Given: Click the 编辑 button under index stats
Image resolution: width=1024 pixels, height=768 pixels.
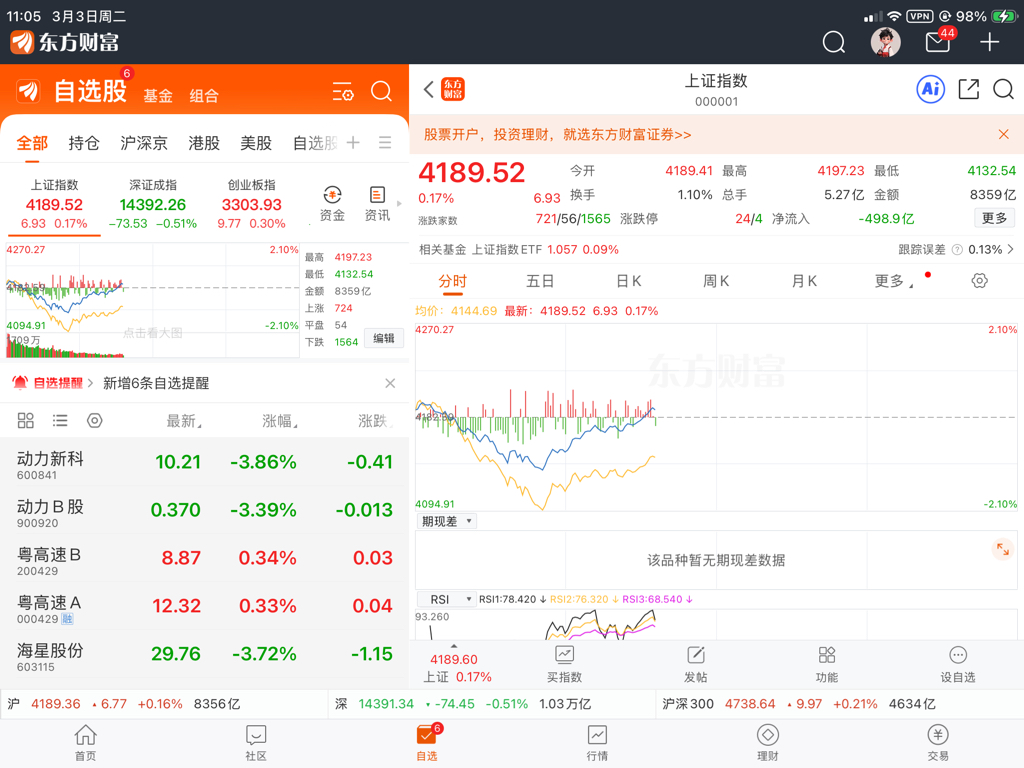Looking at the screenshot, I should click(384, 338).
